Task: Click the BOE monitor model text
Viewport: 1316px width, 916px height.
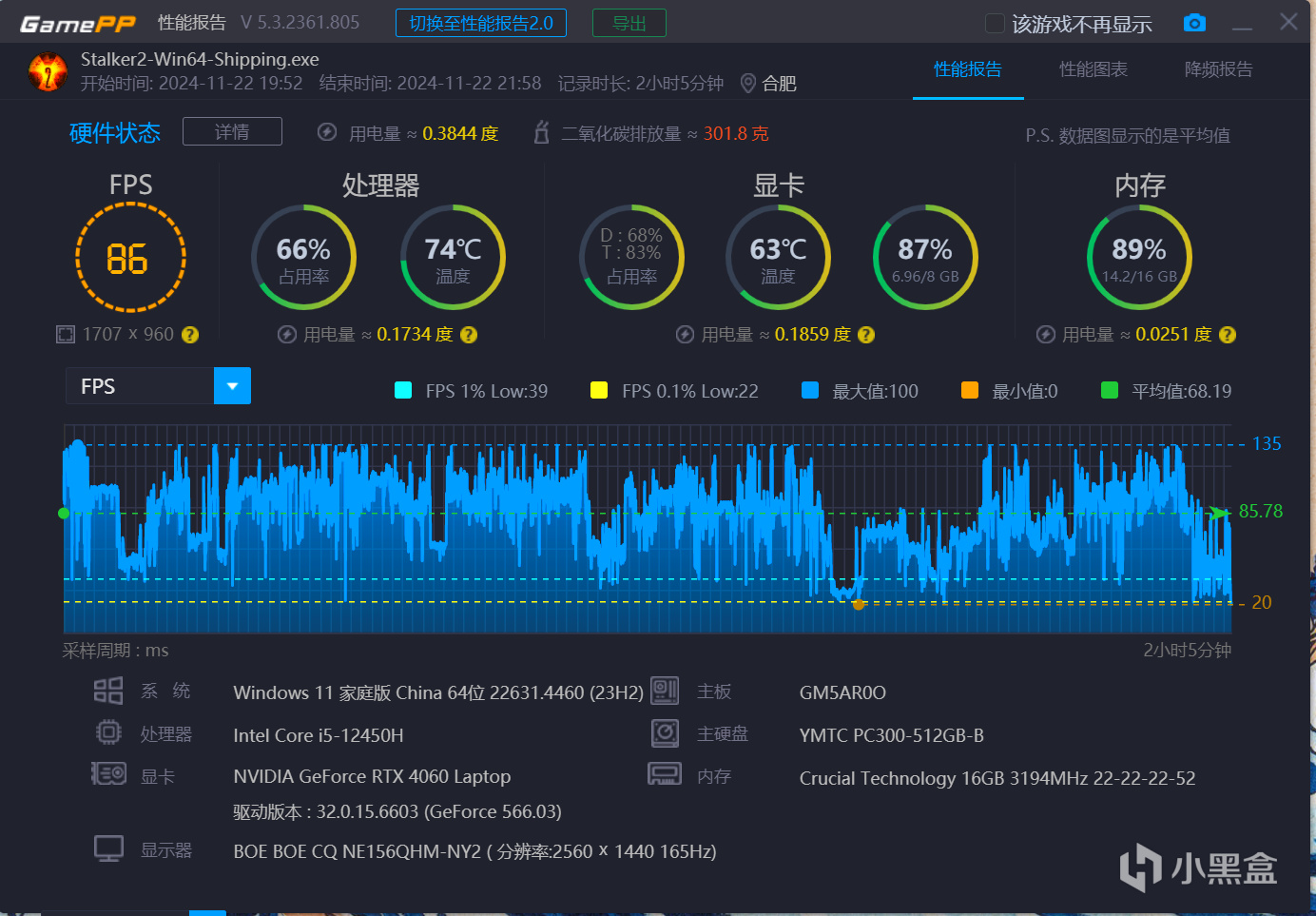Action: pyautogui.click(x=474, y=851)
